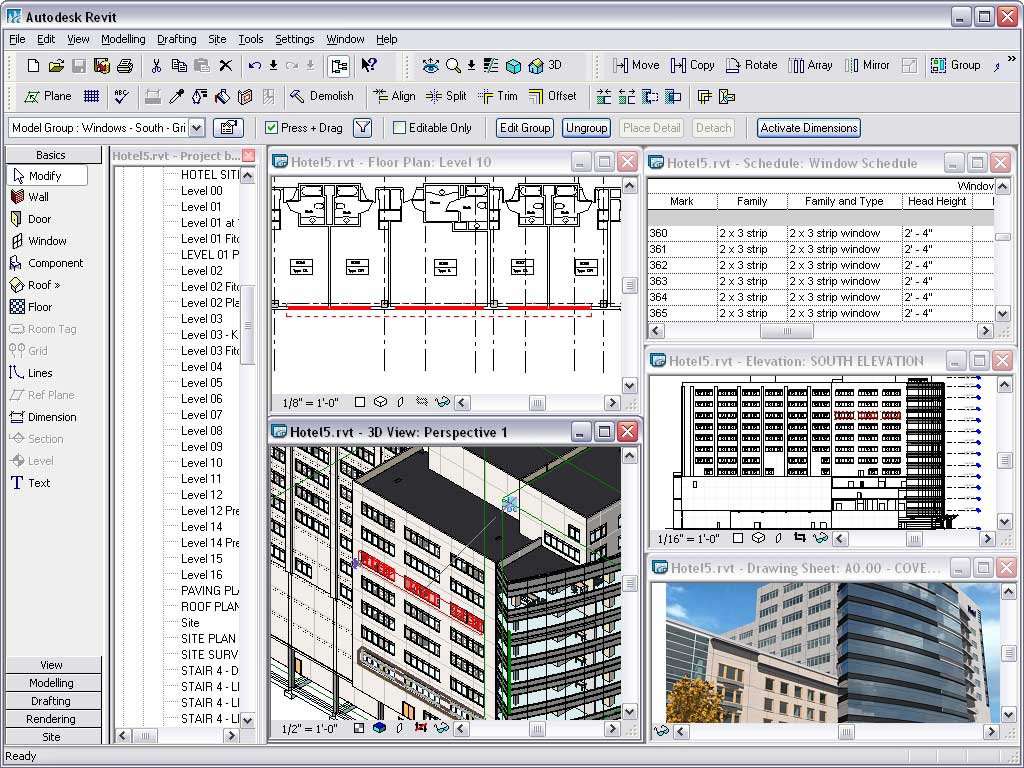
Task: Open the Settings menu
Action: click(x=295, y=39)
